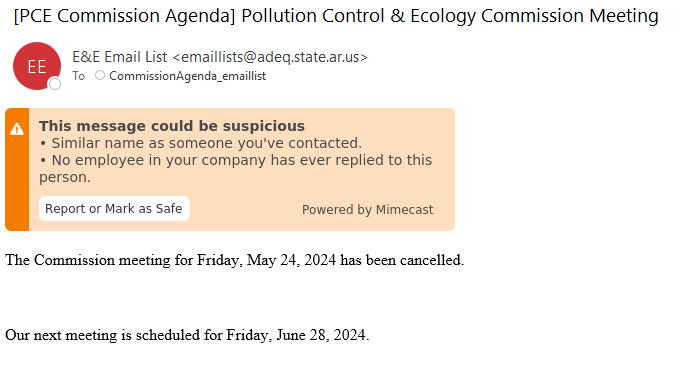Click the warning triangle icon in banner

coord(17,129)
